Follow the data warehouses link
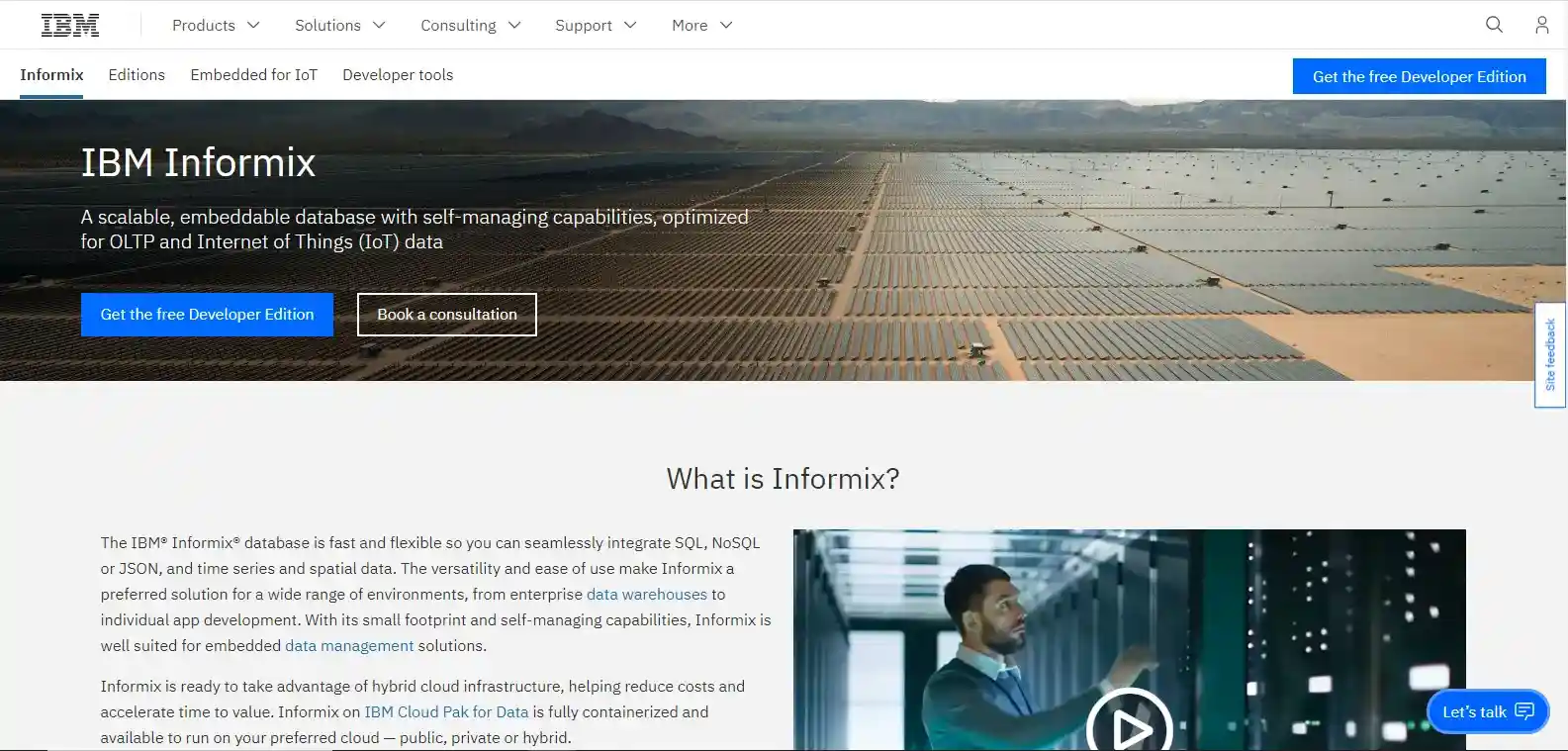Screen dimensions: 1568x751 click(647, 595)
